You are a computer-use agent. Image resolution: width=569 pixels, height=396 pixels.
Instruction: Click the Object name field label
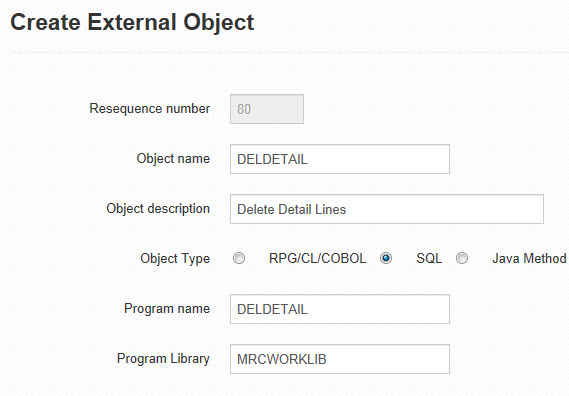pos(173,159)
